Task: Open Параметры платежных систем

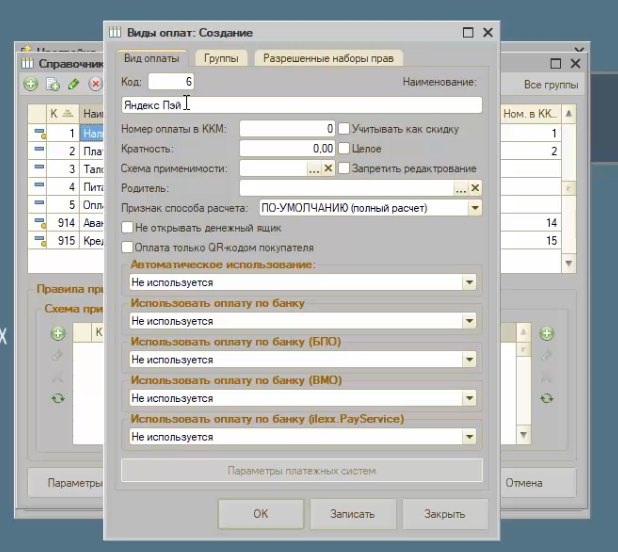Action: click(x=302, y=470)
